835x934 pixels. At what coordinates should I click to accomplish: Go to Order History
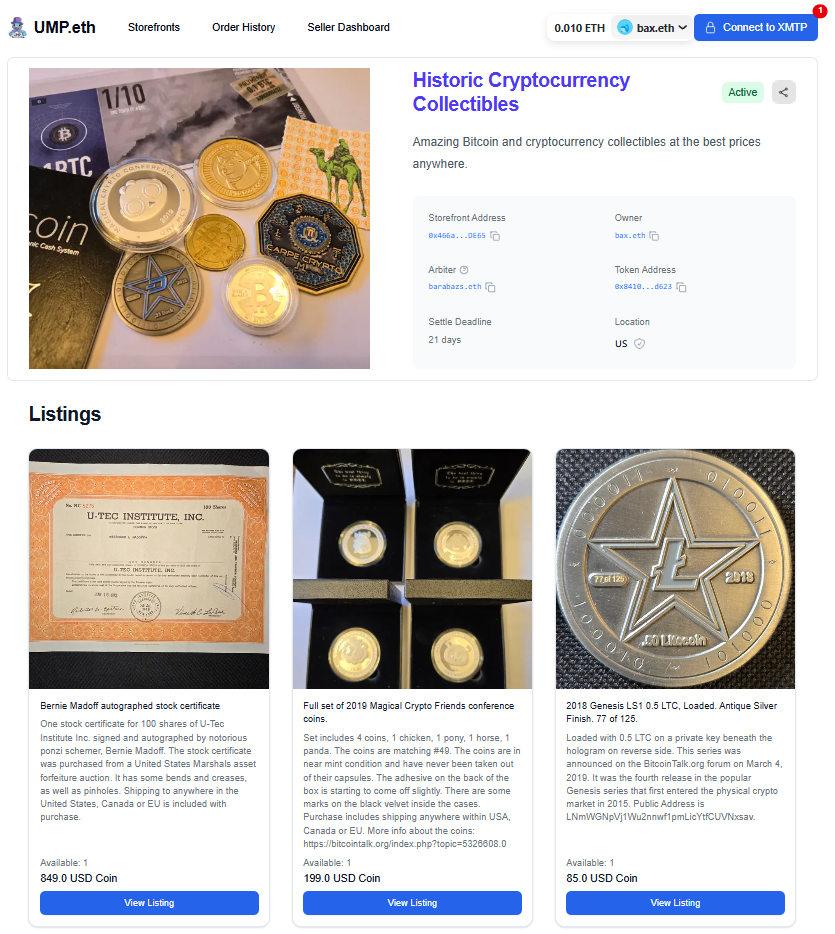tap(244, 27)
